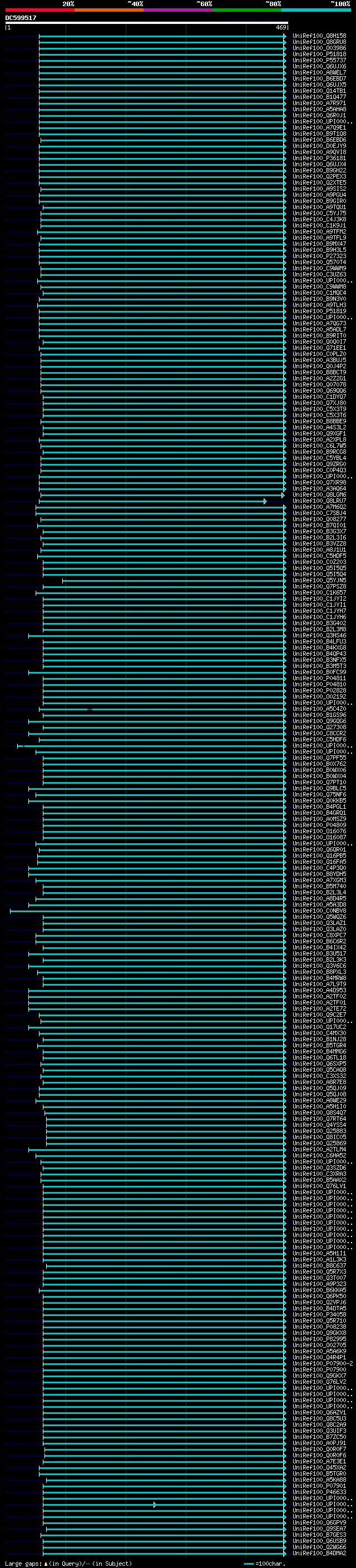This screenshot has width=356, height=1568.
Task: Select label UniRef100_Q2XTE5
Action: (319, 182)
